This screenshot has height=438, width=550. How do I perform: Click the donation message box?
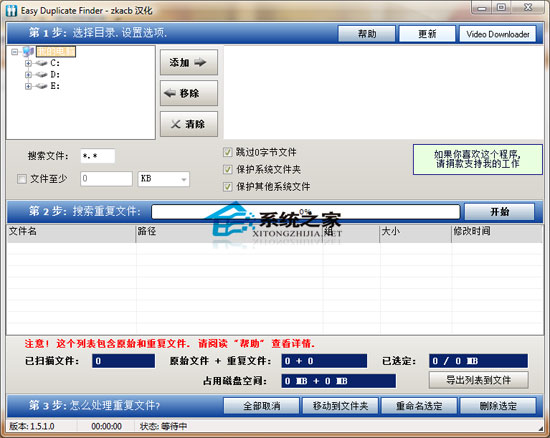pos(478,159)
